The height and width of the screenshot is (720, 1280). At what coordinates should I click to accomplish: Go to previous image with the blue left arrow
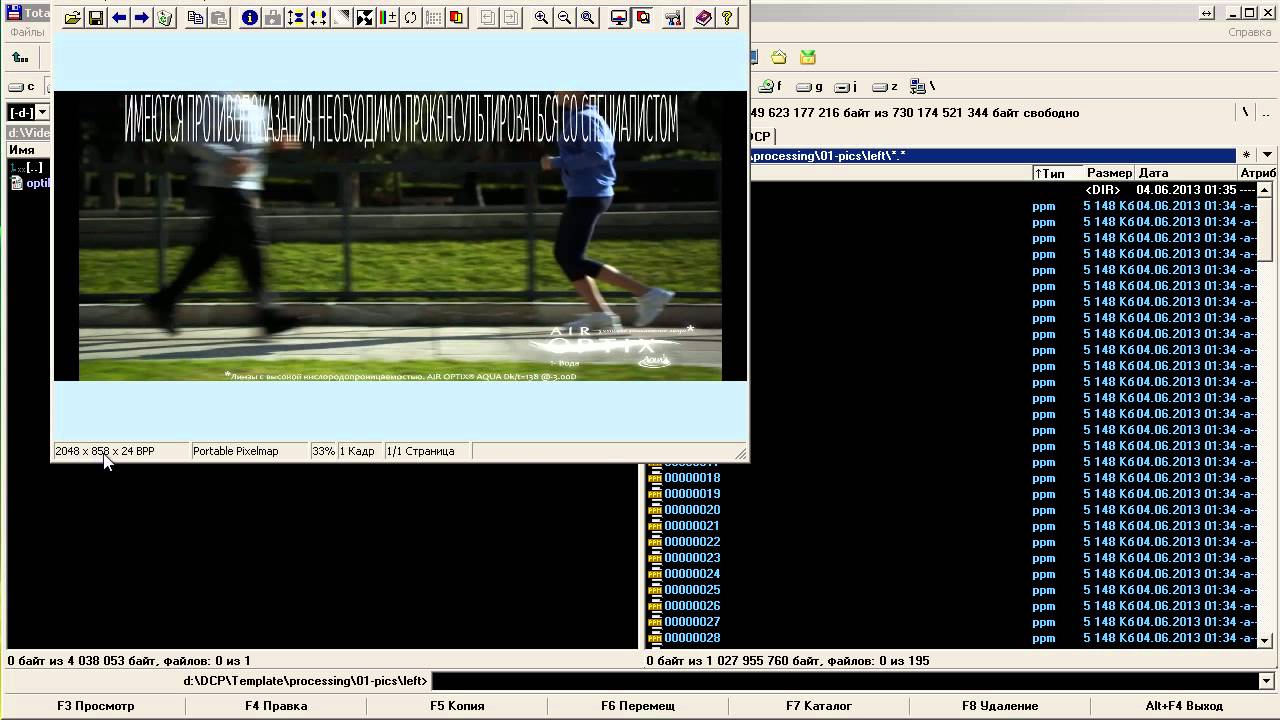119,18
